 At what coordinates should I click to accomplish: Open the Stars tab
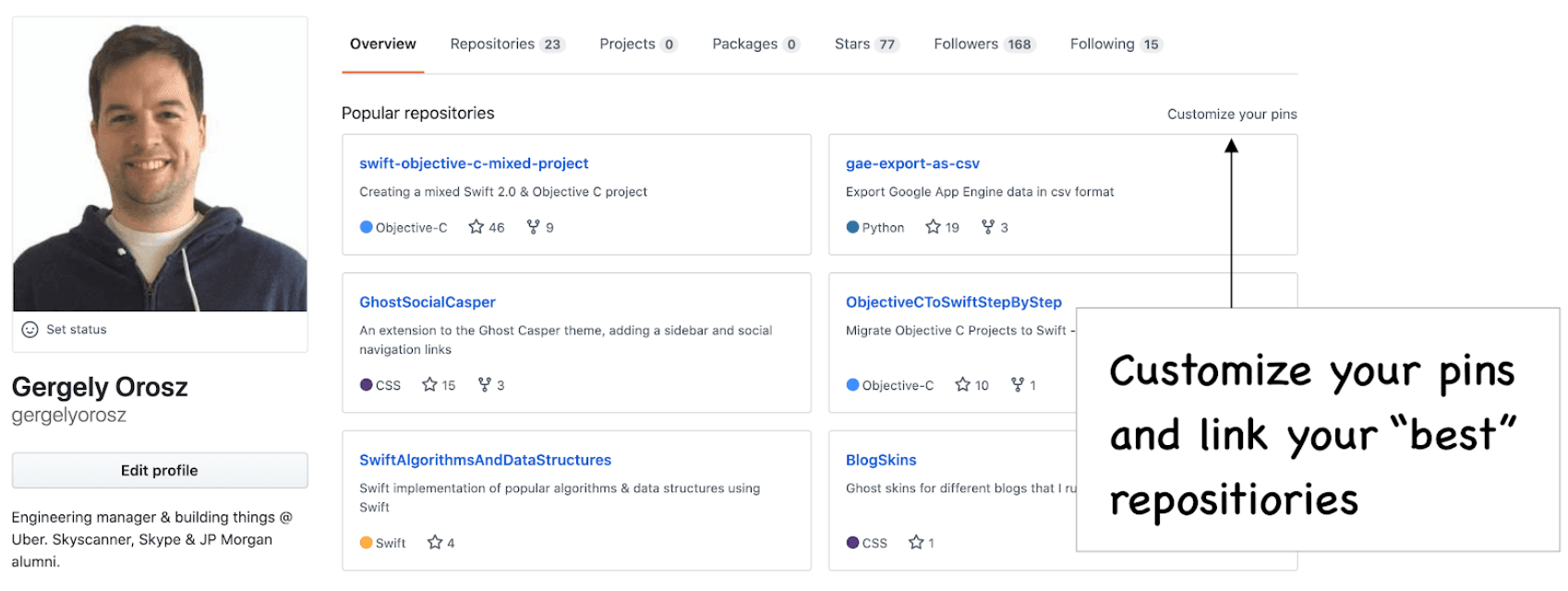(866, 44)
